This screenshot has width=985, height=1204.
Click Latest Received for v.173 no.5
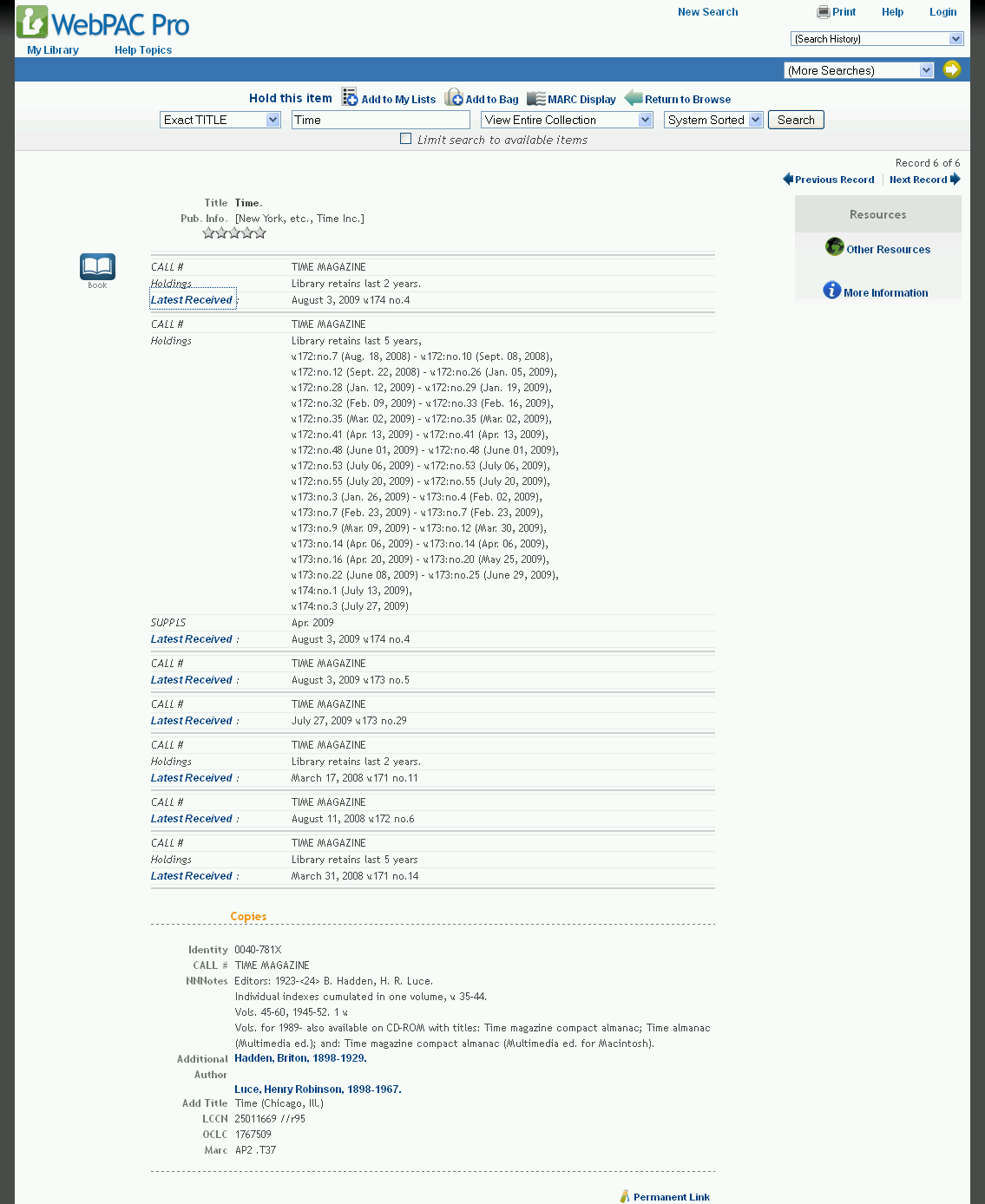coord(192,680)
